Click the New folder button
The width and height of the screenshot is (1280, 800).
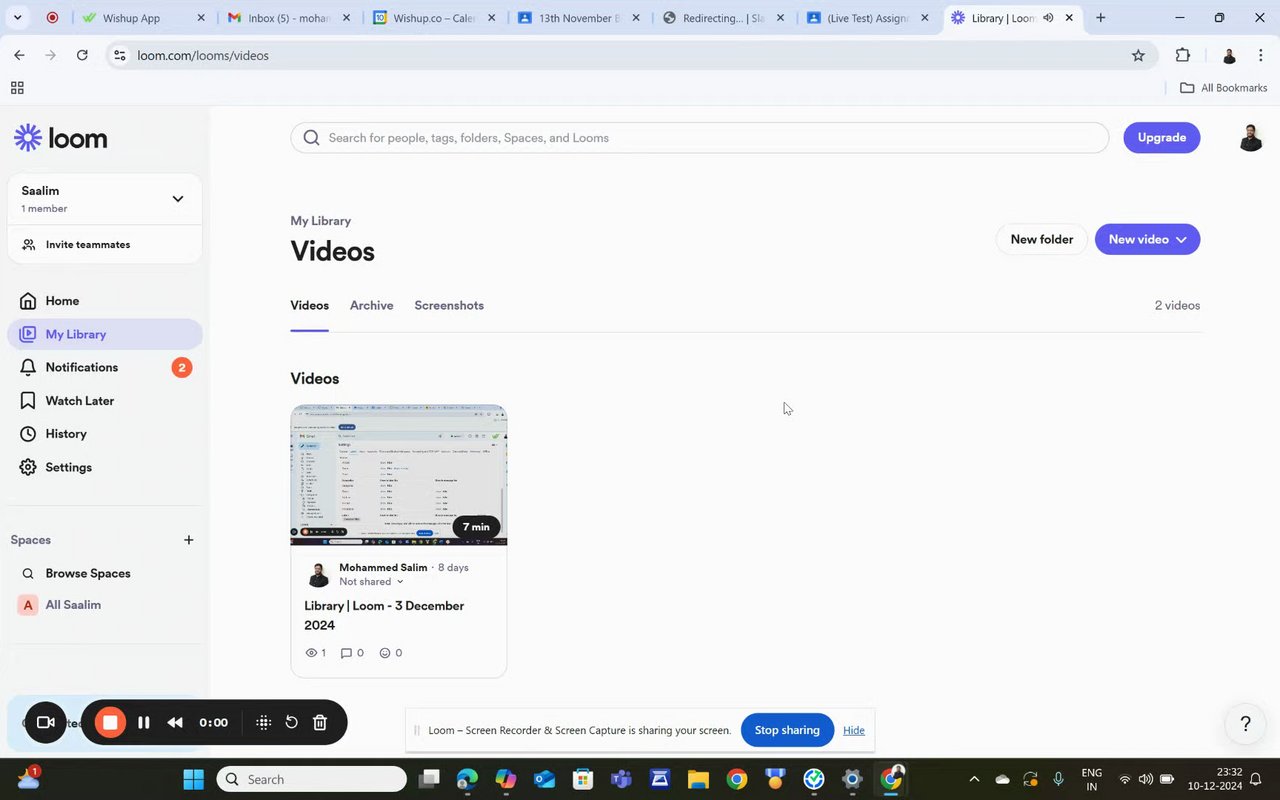coord(1041,239)
